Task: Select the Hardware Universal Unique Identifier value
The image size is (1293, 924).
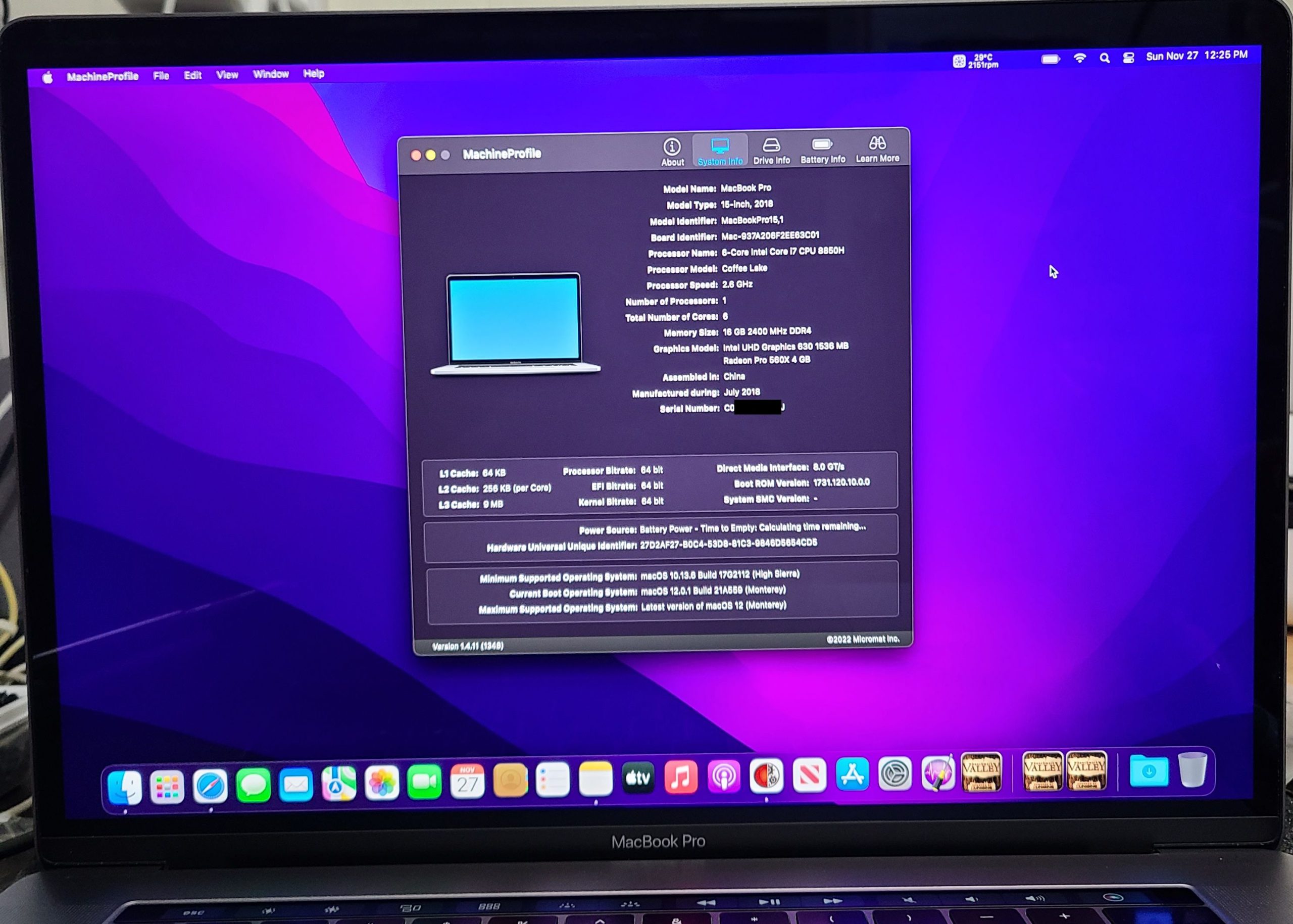Action: 729,544
